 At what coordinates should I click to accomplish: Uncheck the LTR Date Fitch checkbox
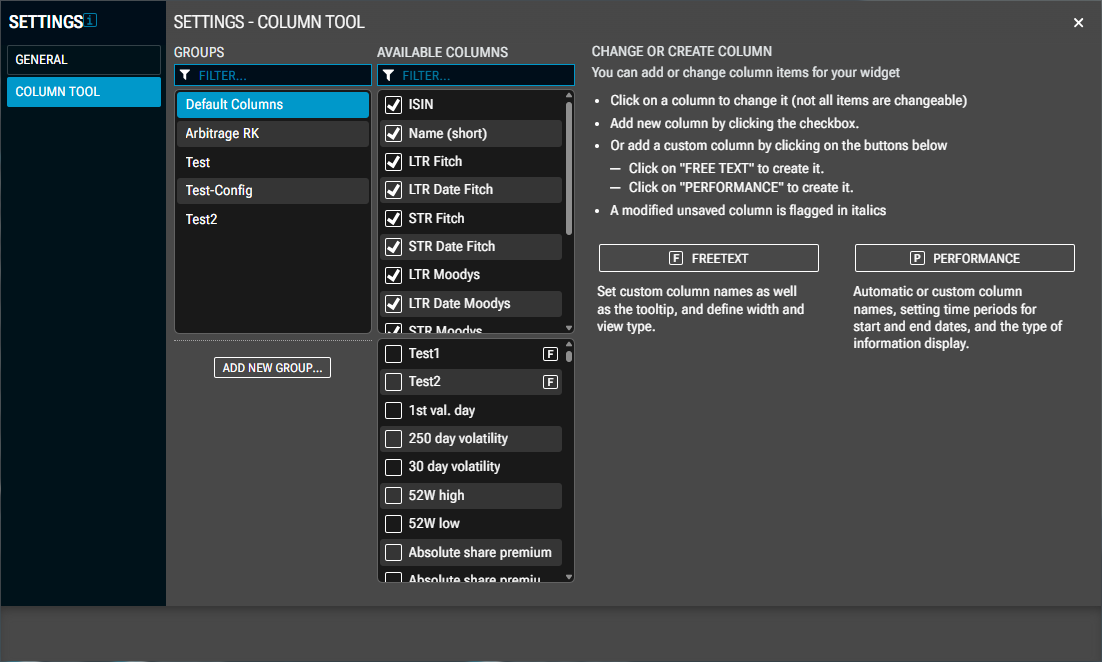pos(394,190)
